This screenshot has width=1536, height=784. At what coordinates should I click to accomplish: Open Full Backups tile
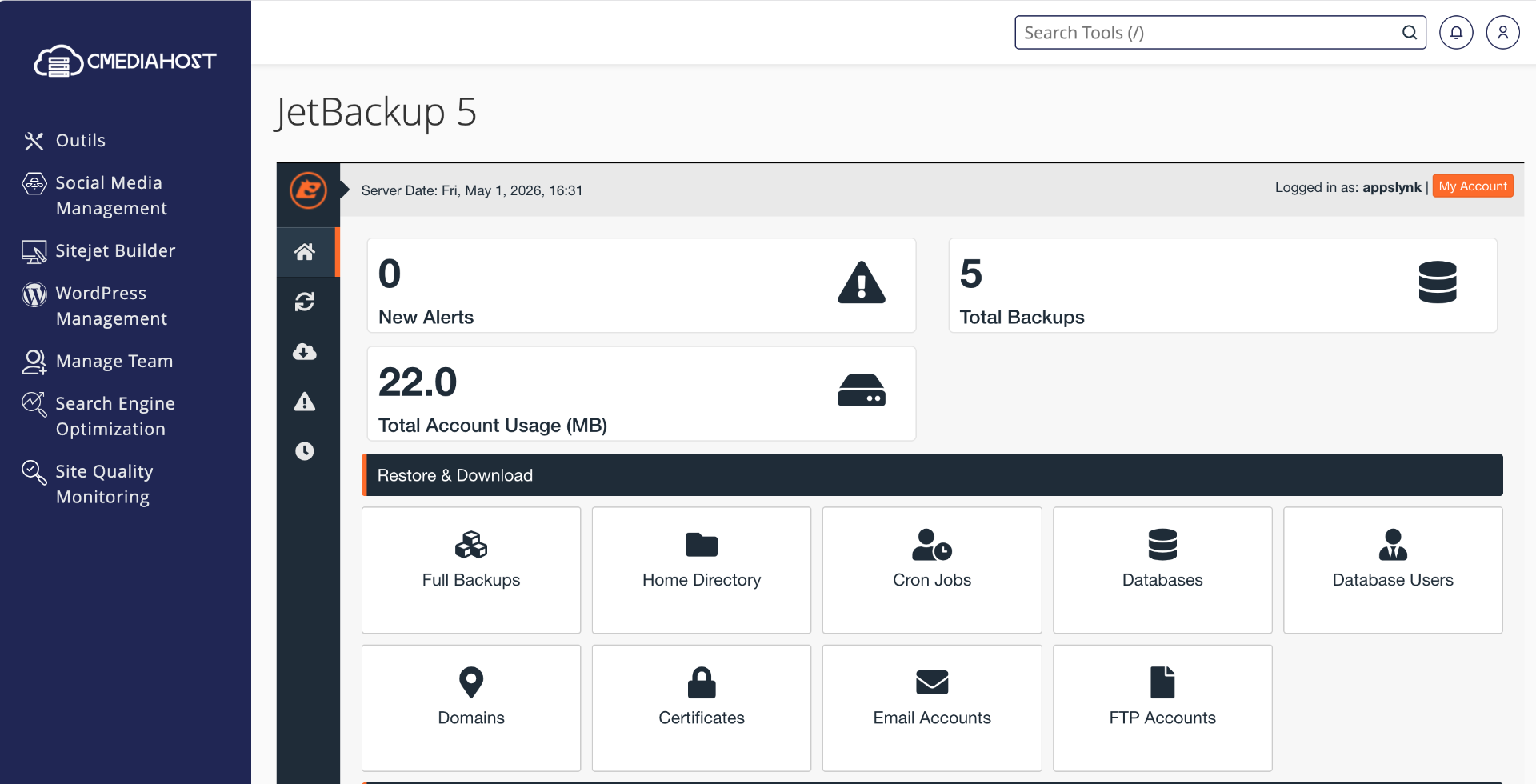click(x=471, y=570)
